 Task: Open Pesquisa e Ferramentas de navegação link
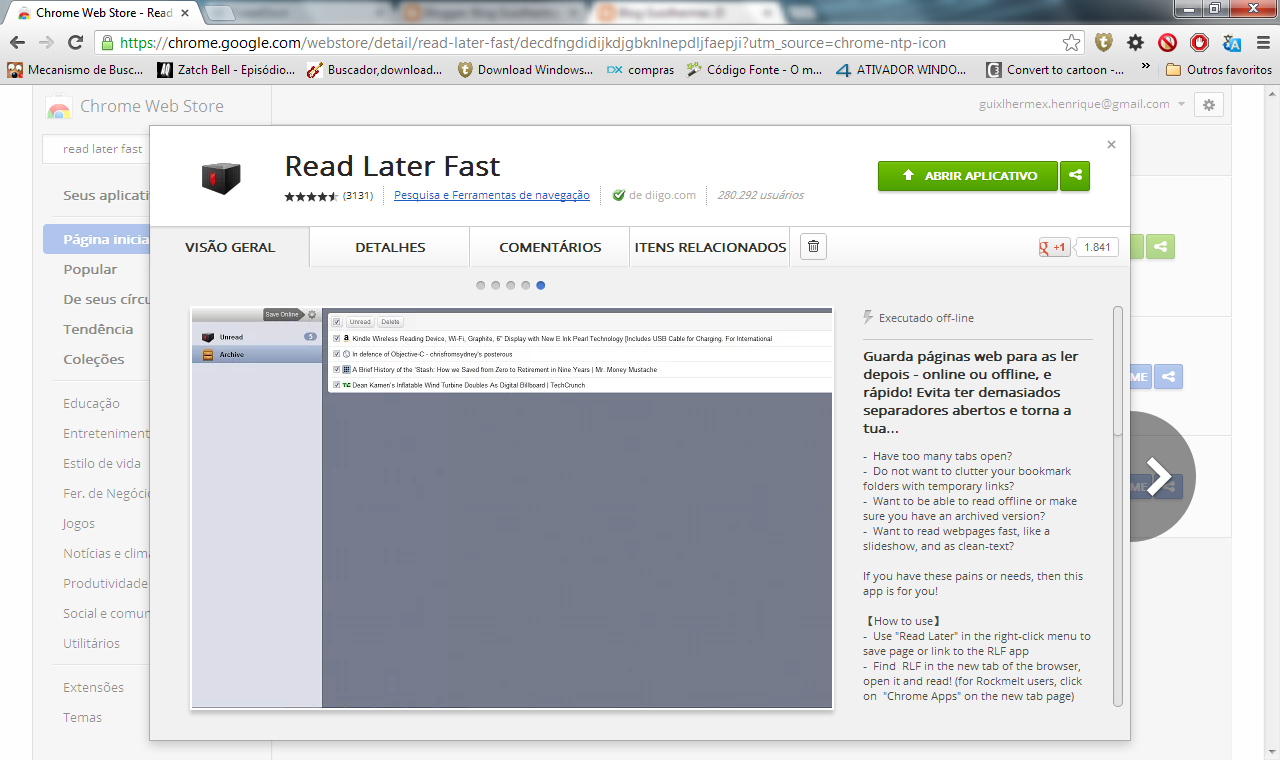coord(491,195)
